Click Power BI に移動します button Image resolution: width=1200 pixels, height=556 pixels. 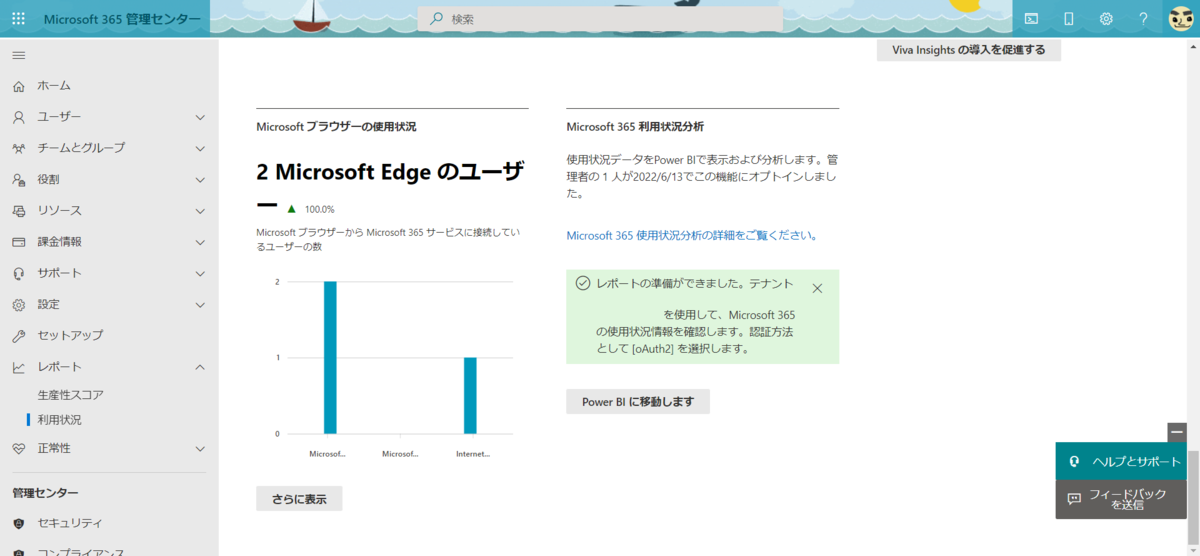tap(638, 401)
